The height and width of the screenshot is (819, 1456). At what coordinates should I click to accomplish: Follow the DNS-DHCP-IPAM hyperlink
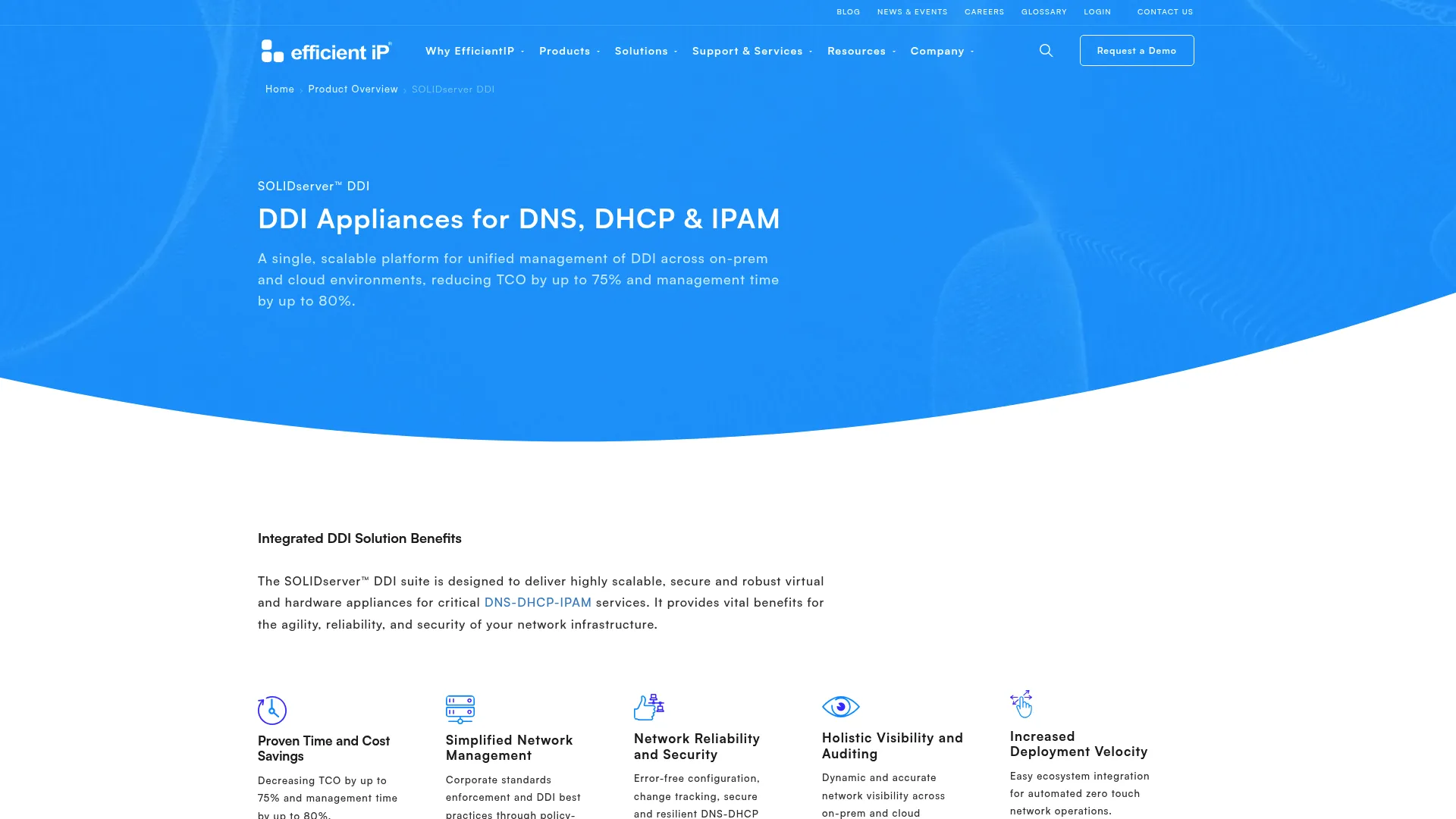pos(538,602)
